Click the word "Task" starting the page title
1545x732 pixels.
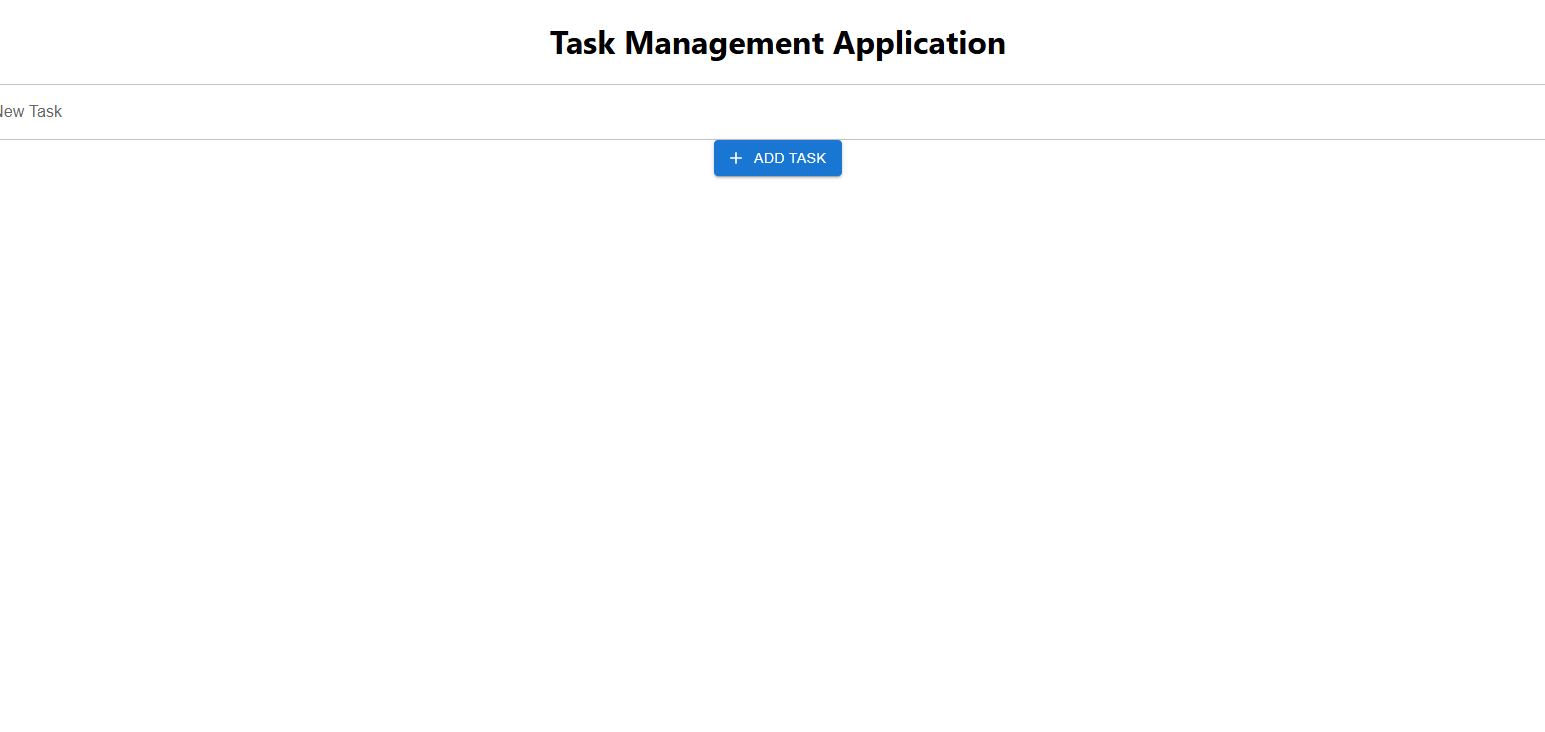582,43
